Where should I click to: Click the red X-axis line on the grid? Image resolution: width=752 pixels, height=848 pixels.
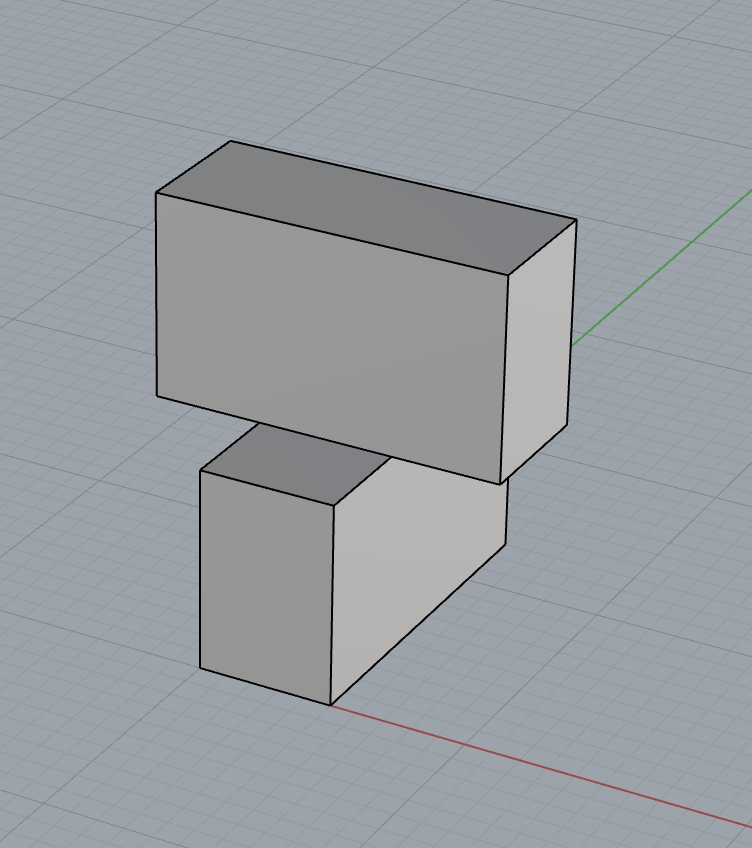(x=541, y=766)
